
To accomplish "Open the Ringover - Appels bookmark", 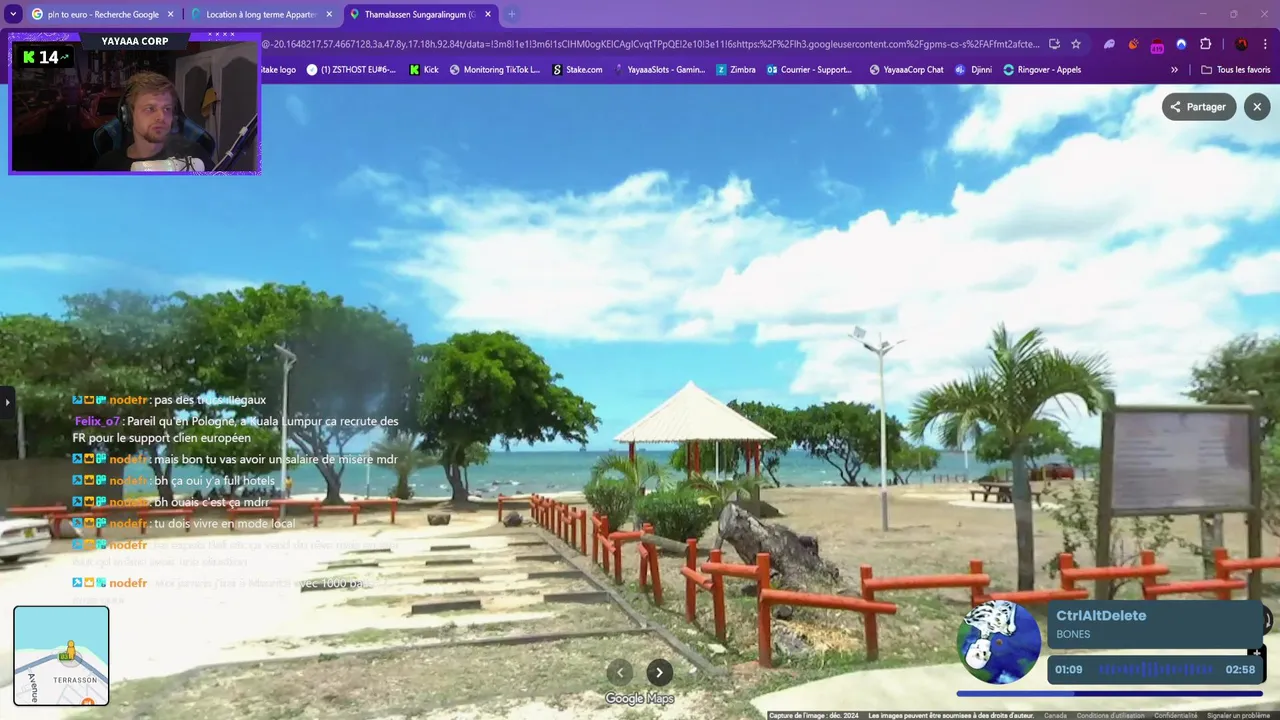I will pos(1042,70).
